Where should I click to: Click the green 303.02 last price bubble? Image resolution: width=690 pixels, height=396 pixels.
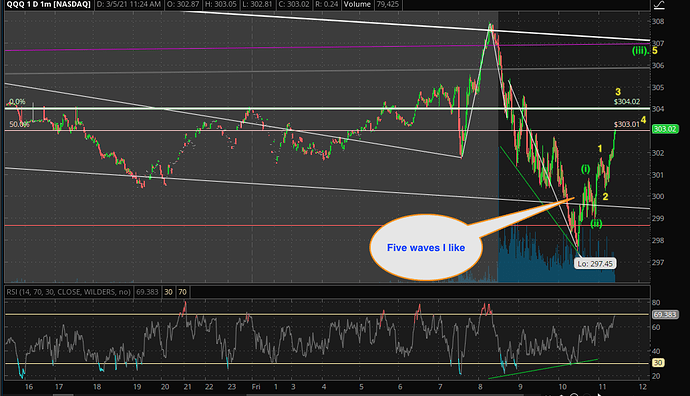click(x=665, y=129)
